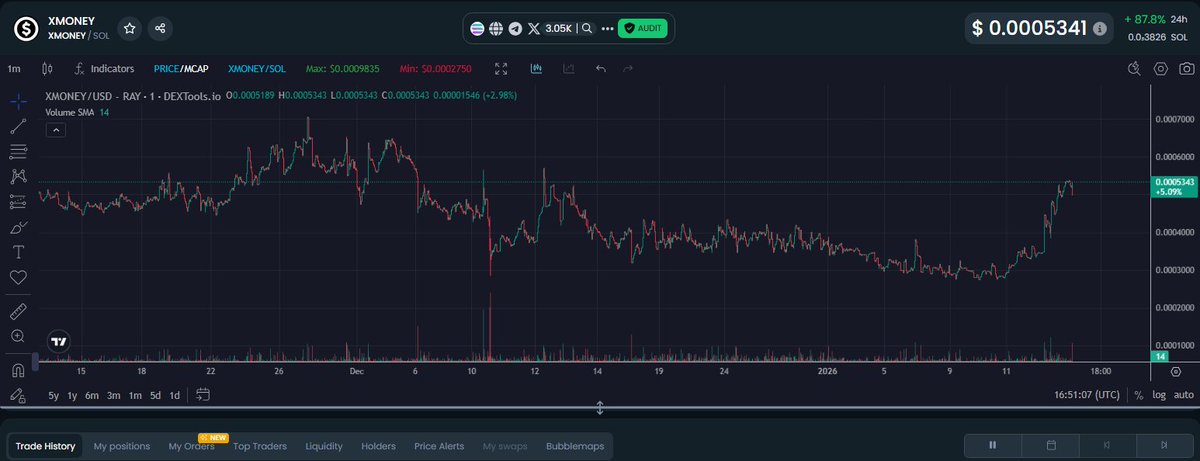Open the My Orders tab
The height and width of the screenshot is (461, 1200).
point(192,446)
